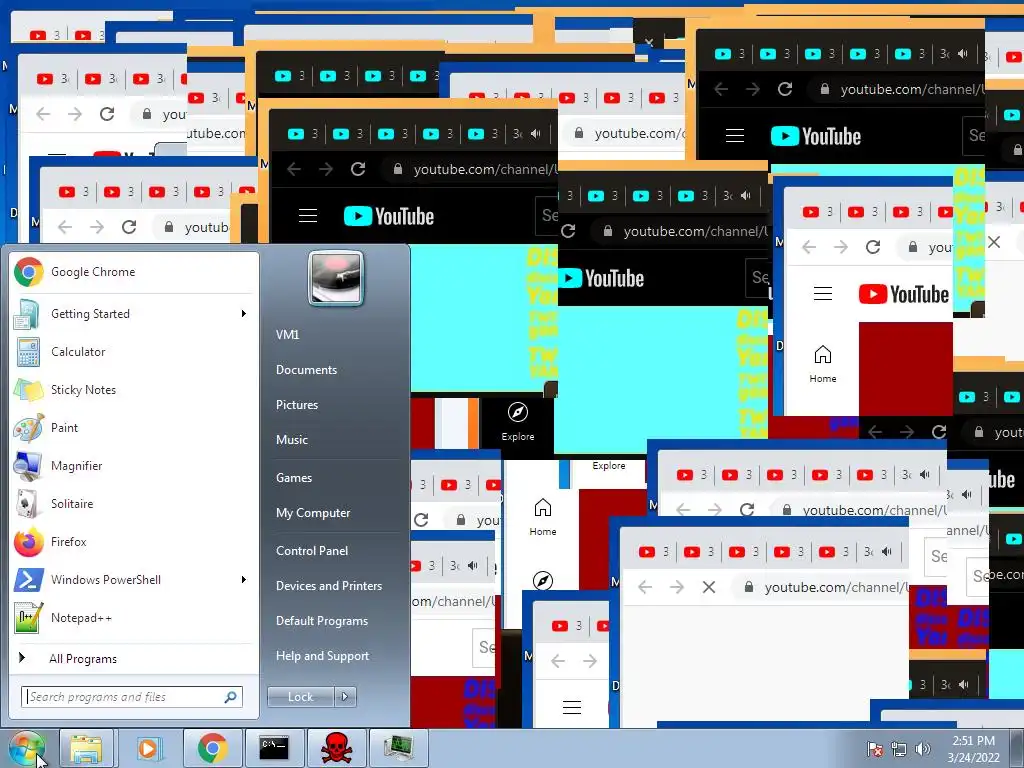The height and width of the screenshot is (768, 1024).
Task: Open Help and Support
Action: (x=323, y=656)
